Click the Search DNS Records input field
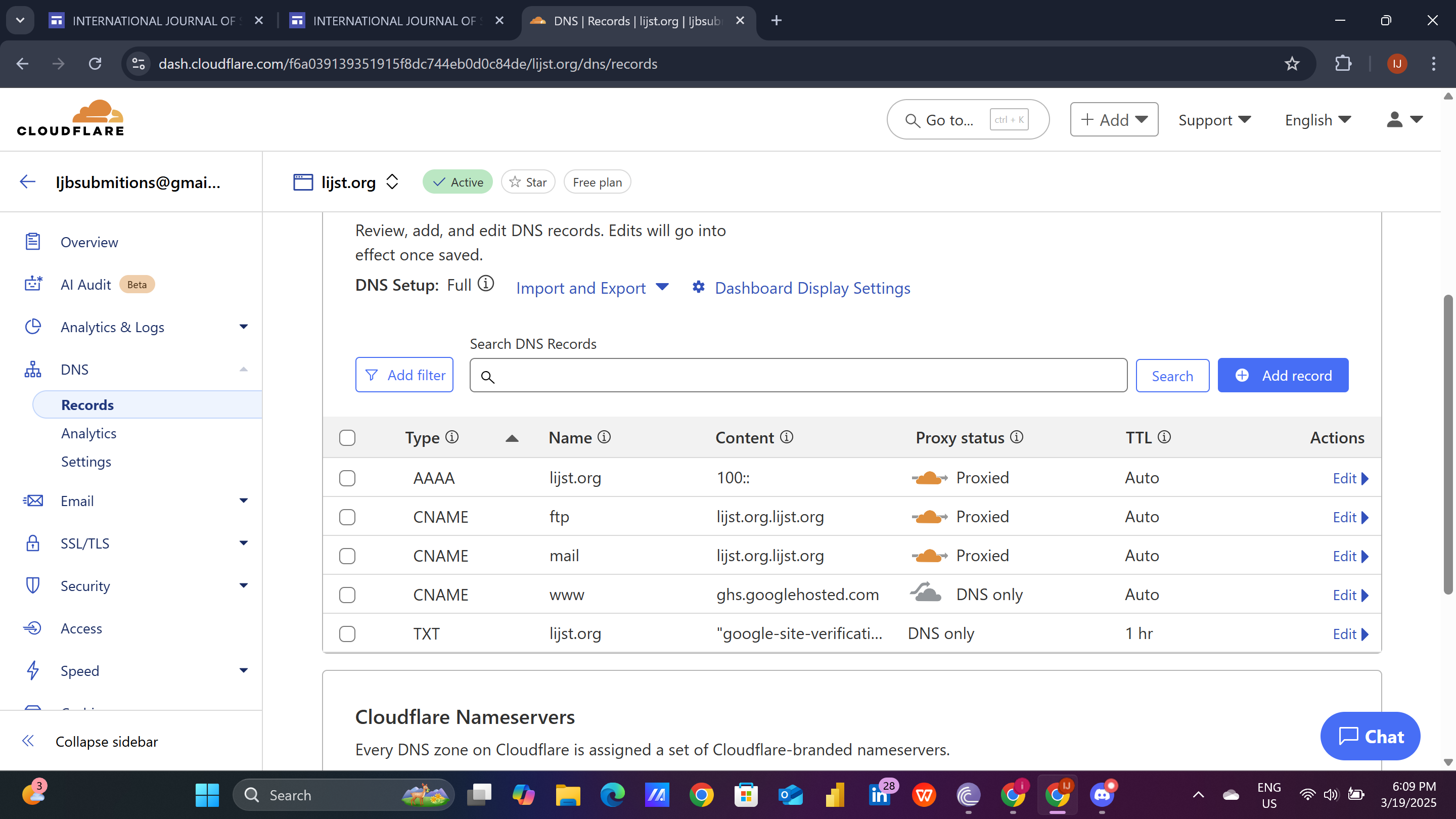 (798, 376)
